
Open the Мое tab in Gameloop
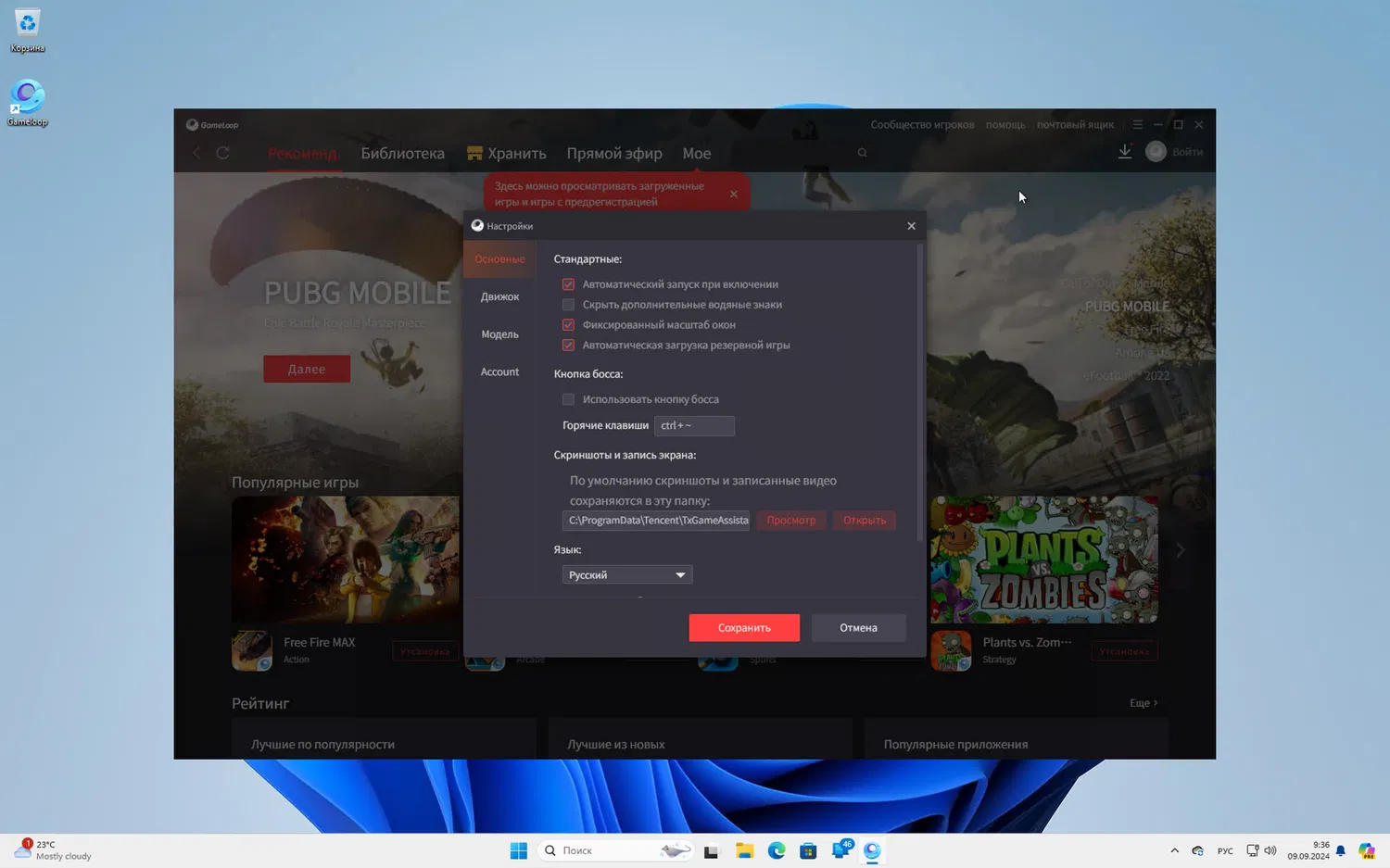click(x=697, y=154)
